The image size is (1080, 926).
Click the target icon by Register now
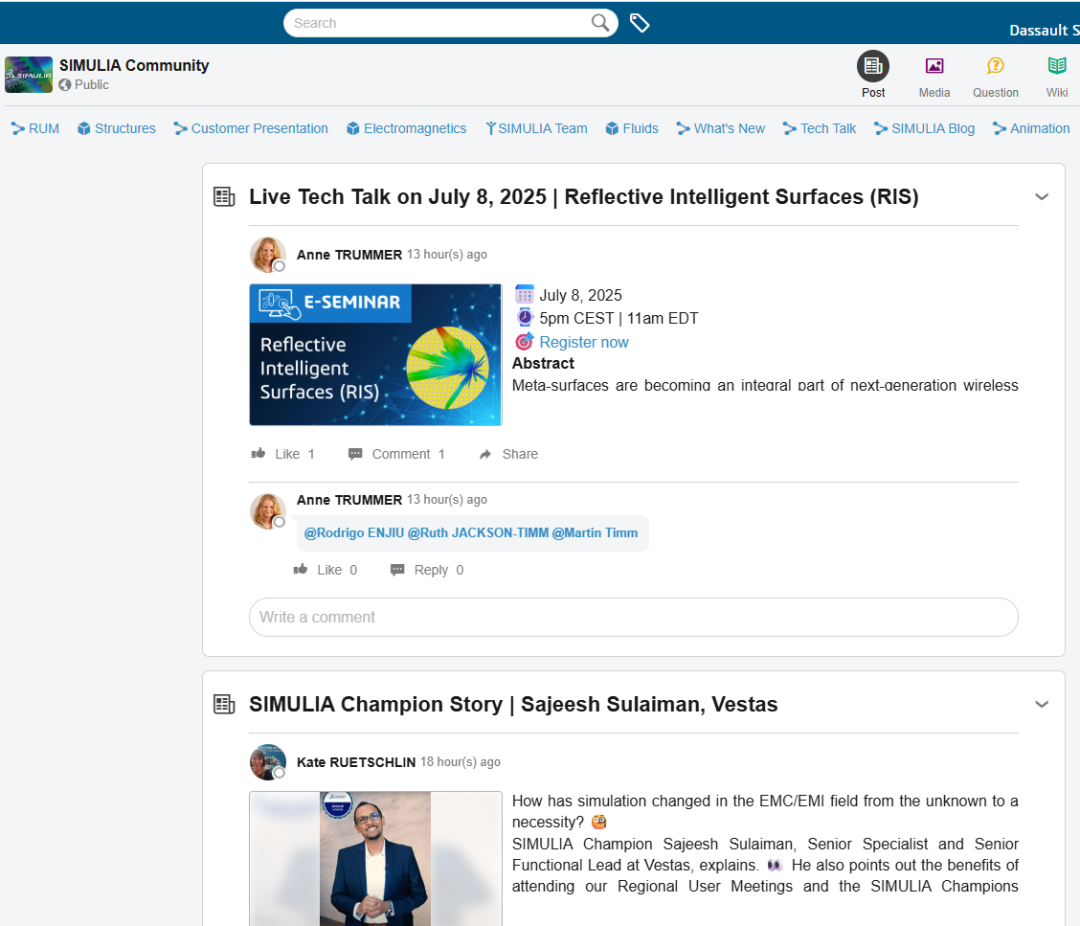524,341
